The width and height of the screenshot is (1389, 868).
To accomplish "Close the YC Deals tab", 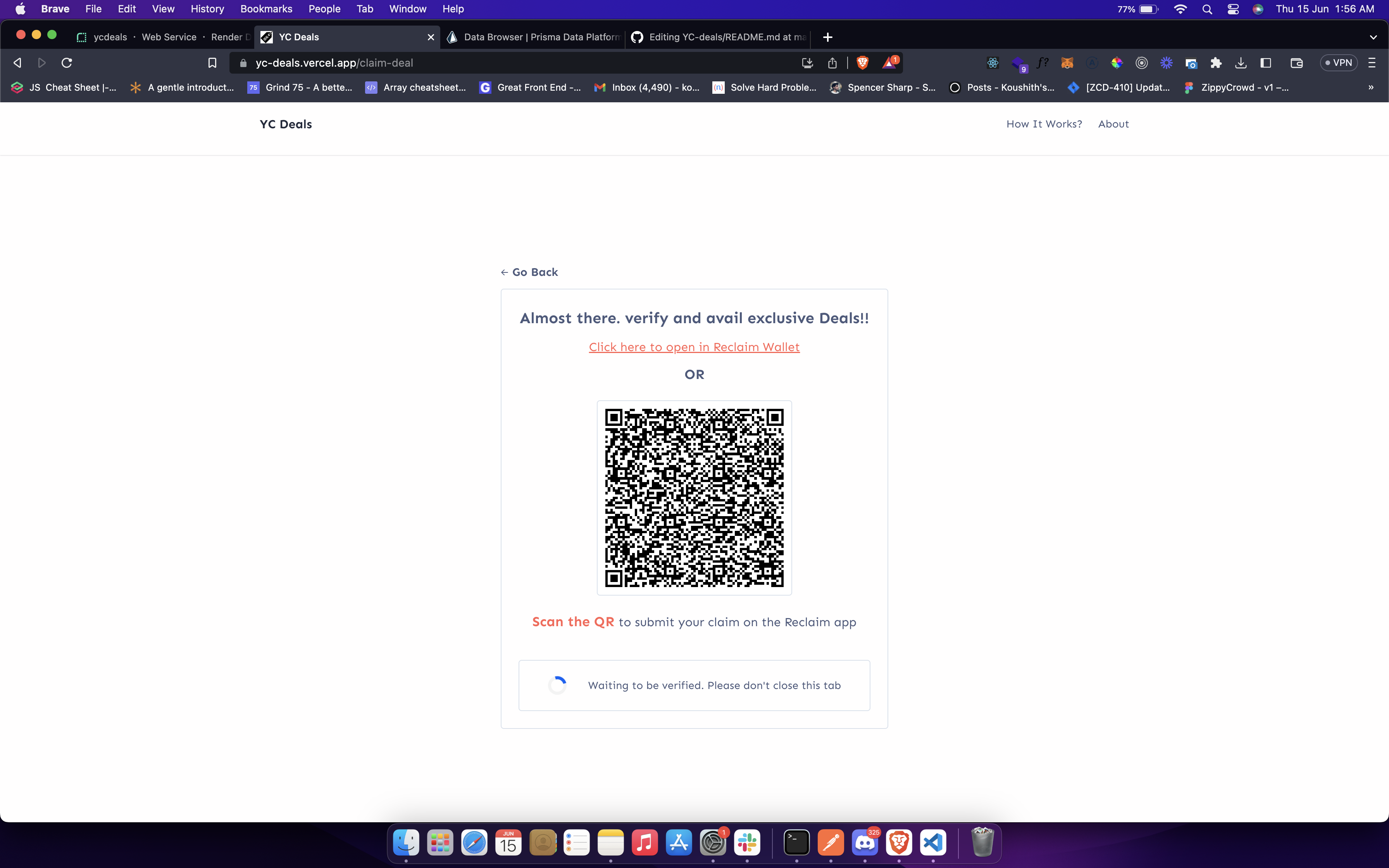I will (431, 37).
